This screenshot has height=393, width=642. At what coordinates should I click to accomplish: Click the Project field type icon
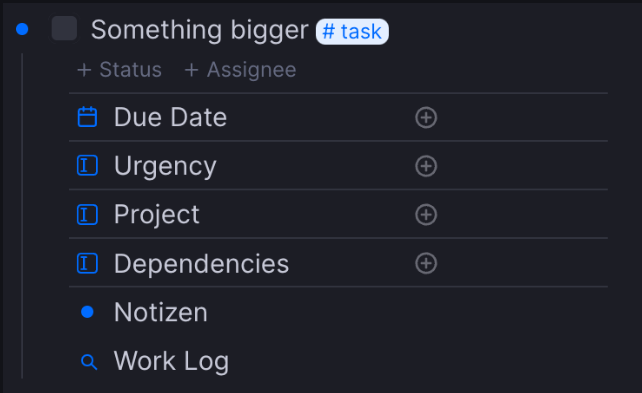pos(87,215)
